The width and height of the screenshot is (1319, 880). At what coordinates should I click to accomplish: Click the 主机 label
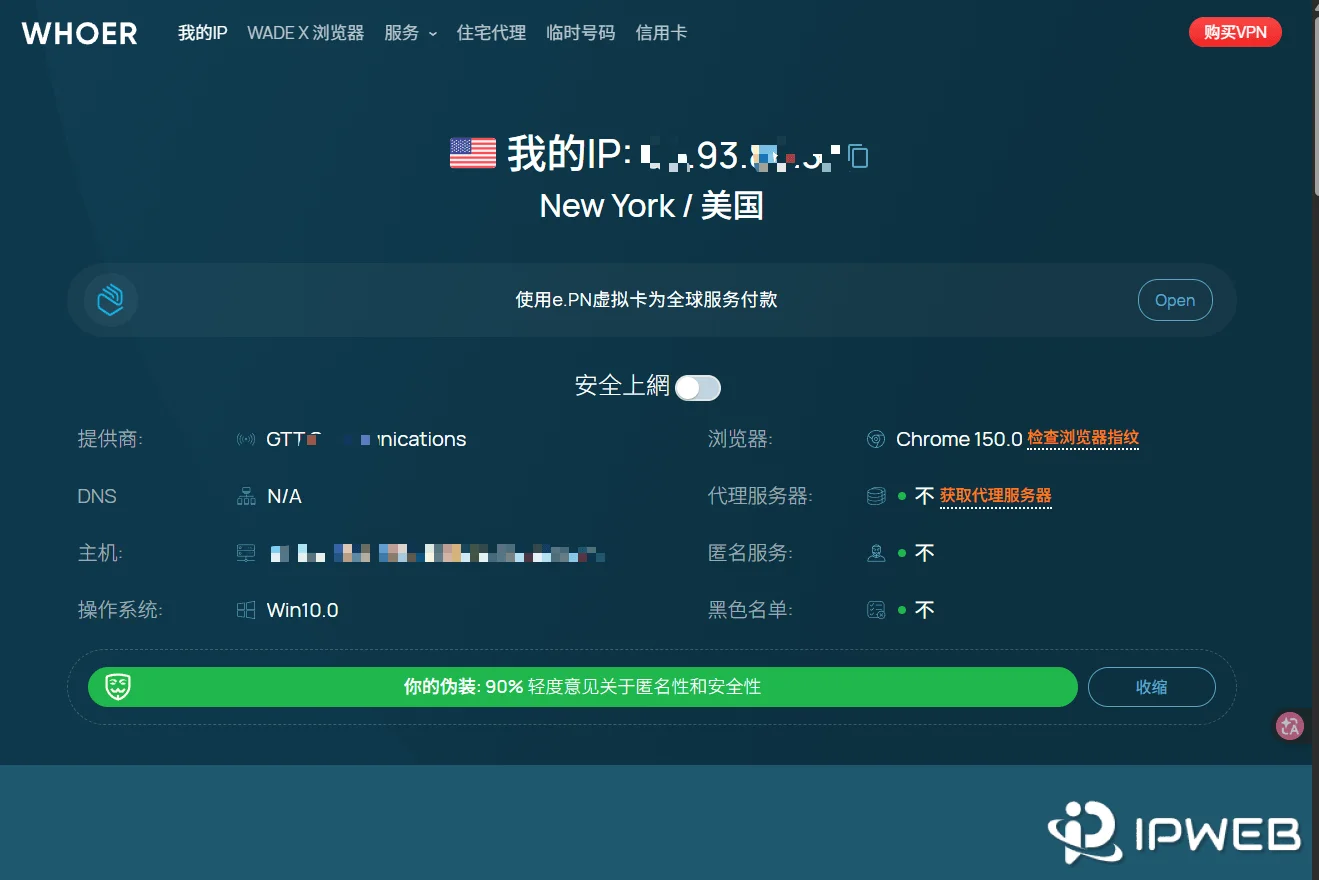pos(100,553)
